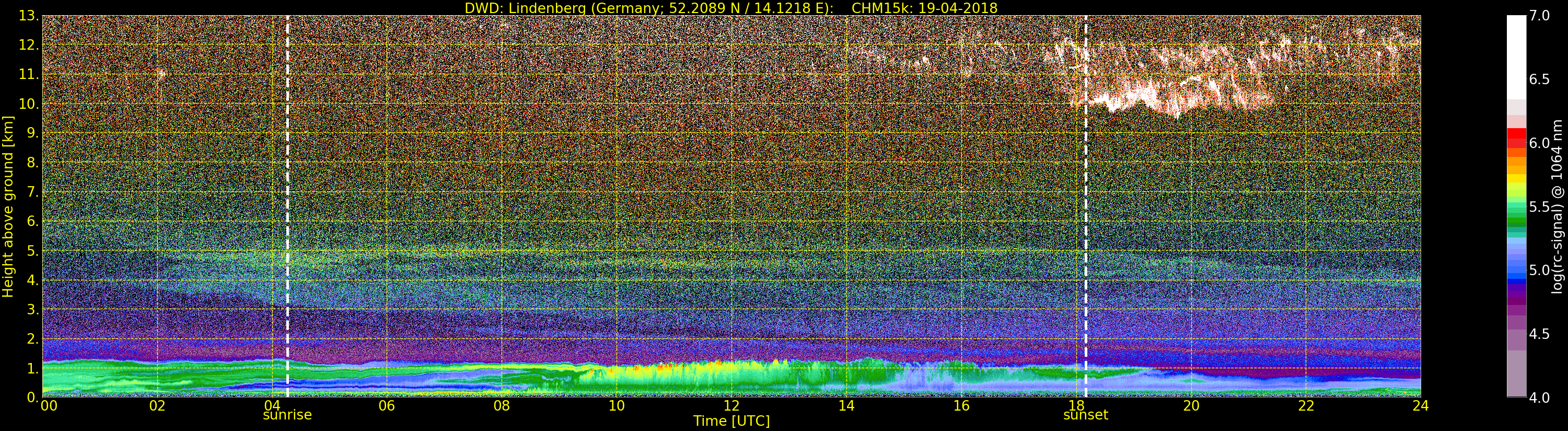Click the white top section of the colorbar
The height and width of the screenshot is (431, 1568).
[x=1516, y=58]
